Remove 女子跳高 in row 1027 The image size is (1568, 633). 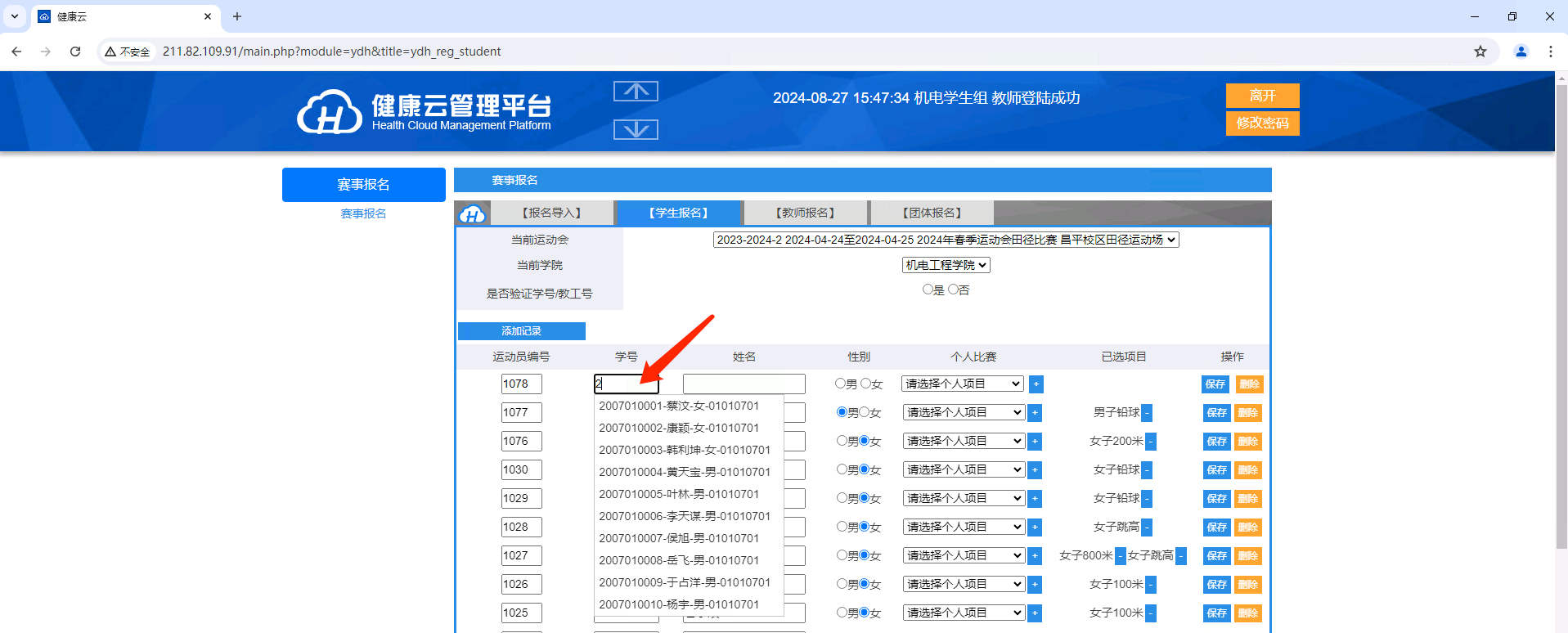coord(1180,556)
